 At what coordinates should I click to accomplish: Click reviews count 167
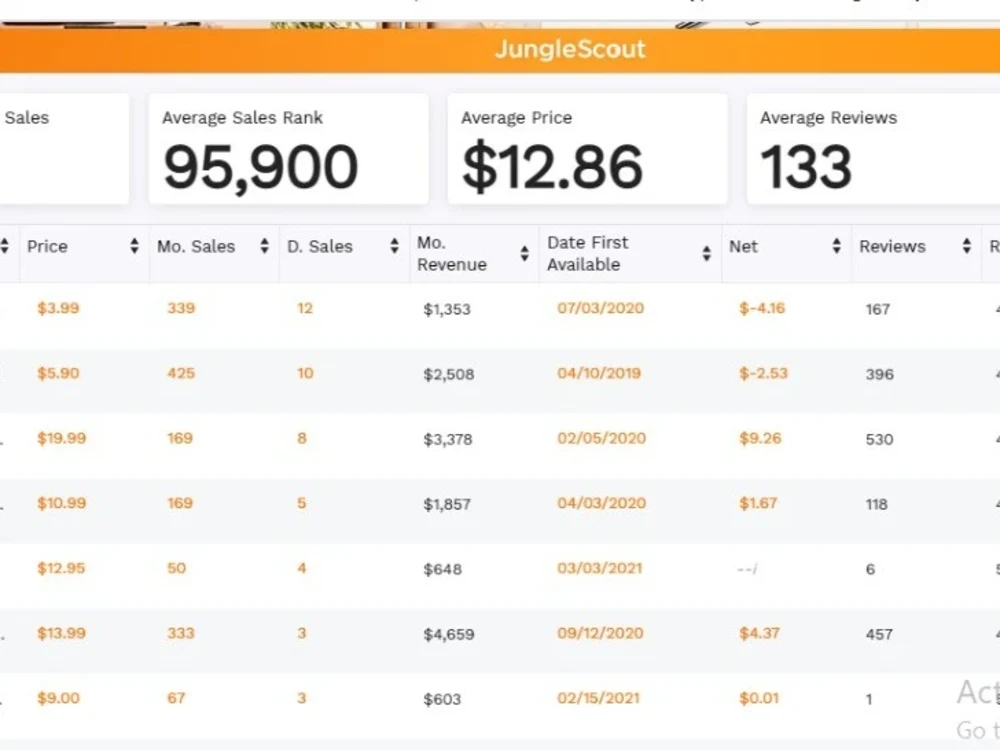[878, 309]
